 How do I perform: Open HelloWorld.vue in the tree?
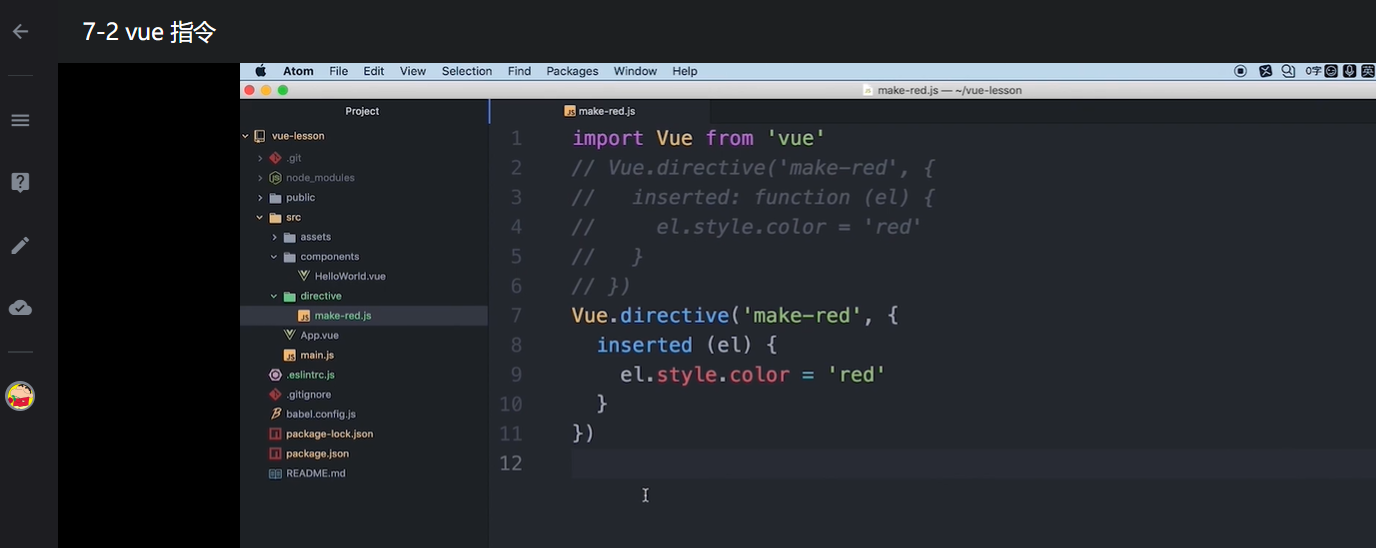pos(350,276)
